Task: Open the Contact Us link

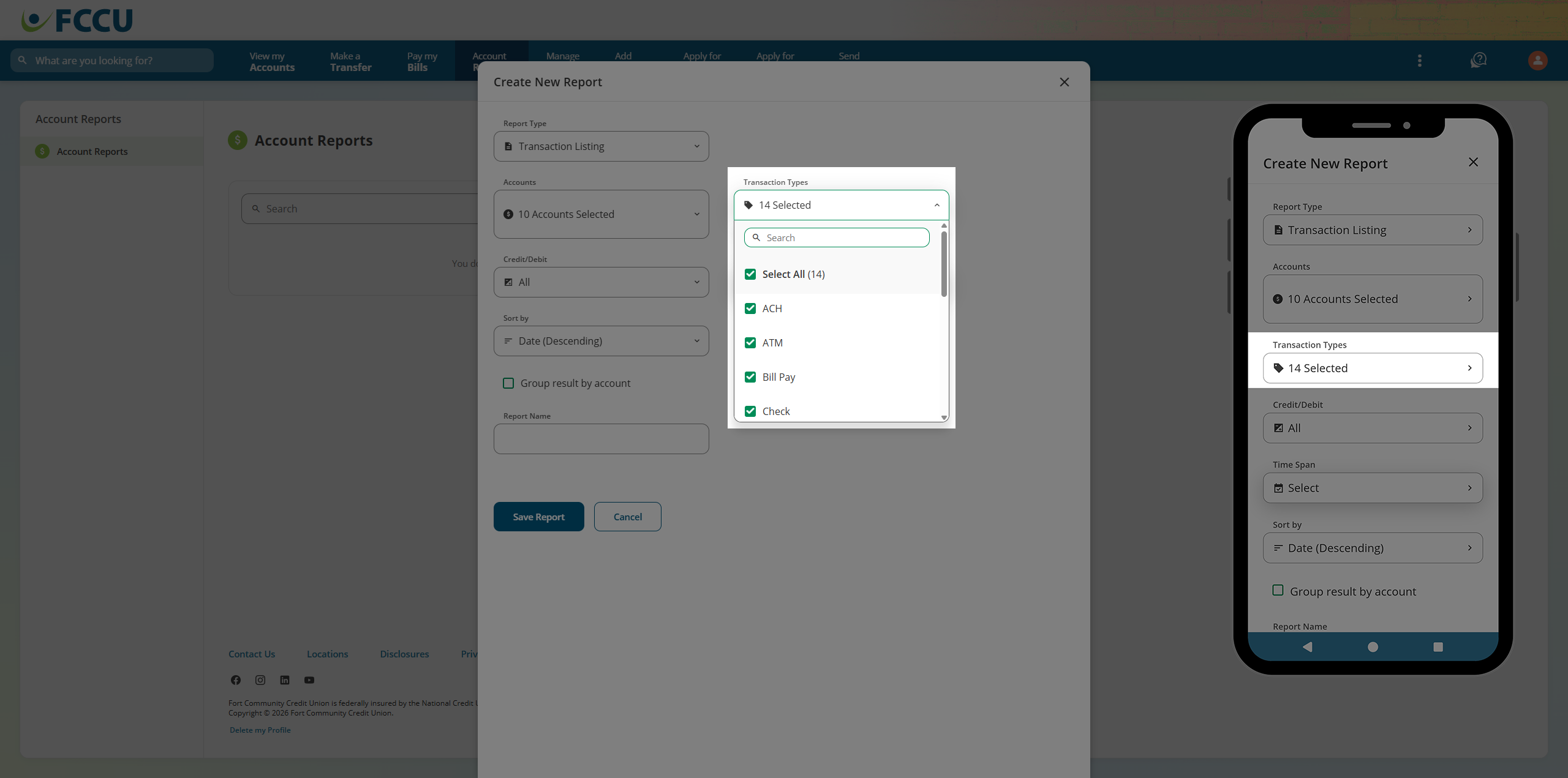Action: (252, 654)
